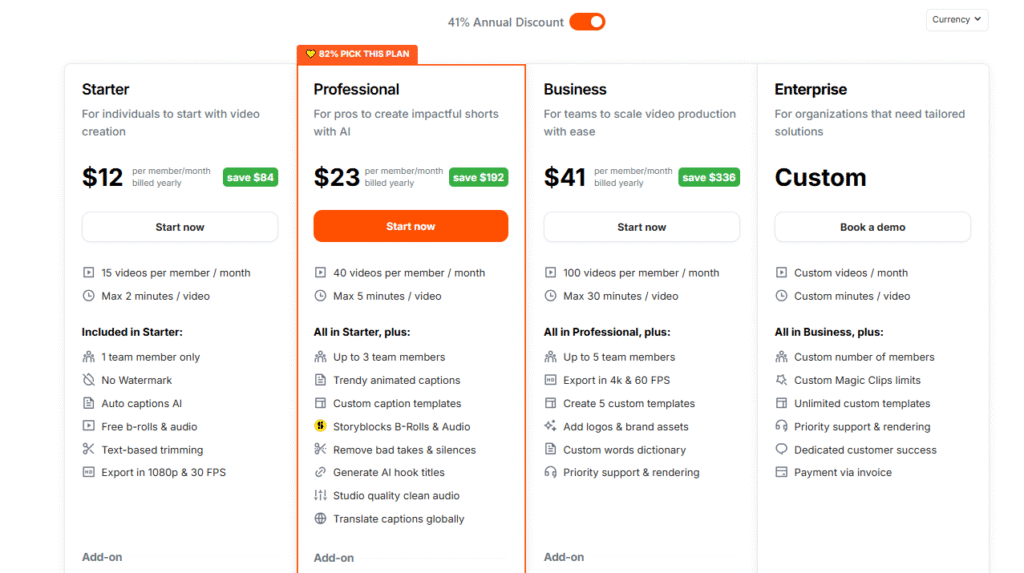Click Start now on the Professional plan
Screen dimensions: 1024x573
tap(410, 226)
